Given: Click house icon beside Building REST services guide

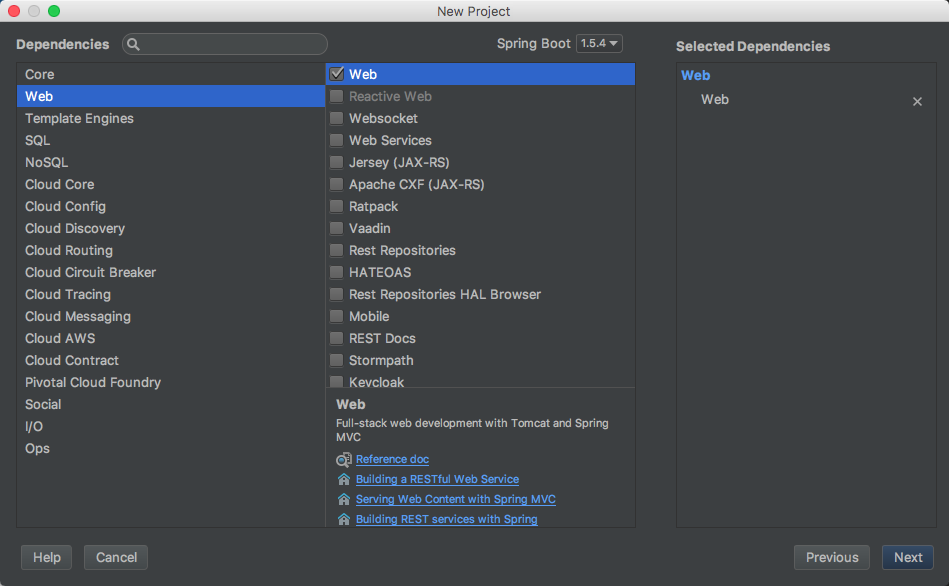Looking at the screenshot, I should tap(344, 520).
